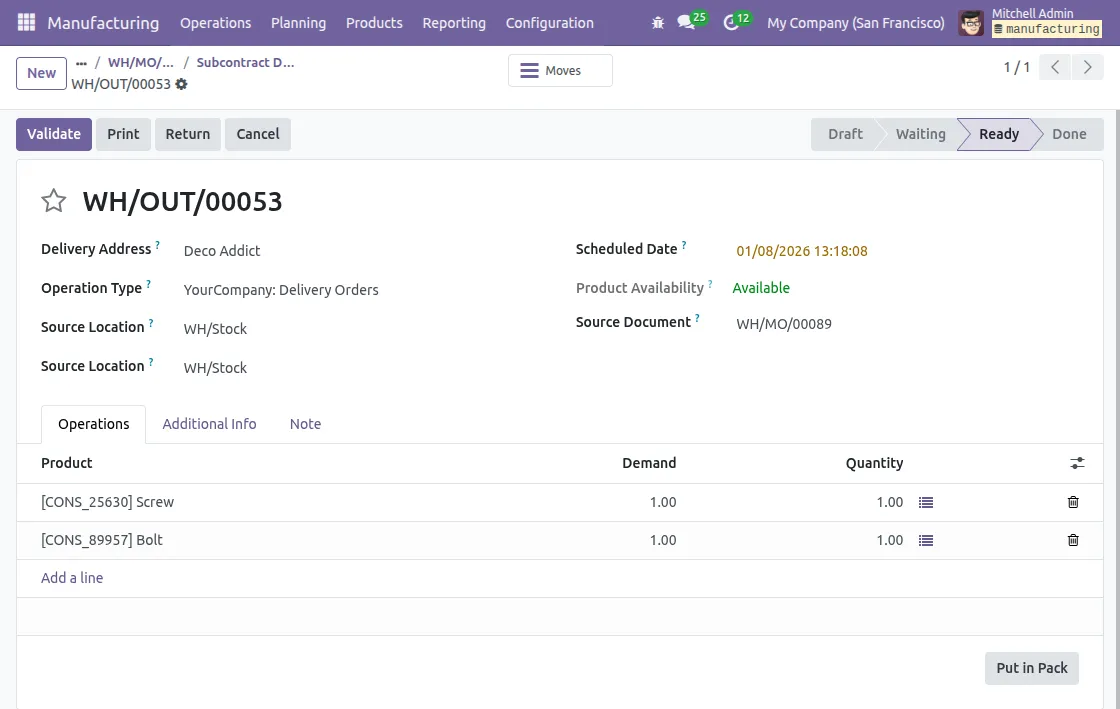The image size is (1120, 709).
Task: Expand the breadcrumb ellipsis
Action: pos(82,63)
